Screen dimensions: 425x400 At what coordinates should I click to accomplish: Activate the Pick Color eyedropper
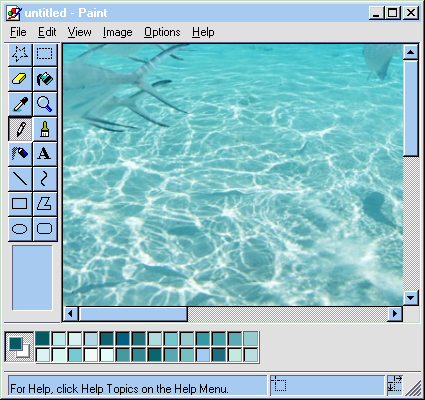tap(20, 104)
